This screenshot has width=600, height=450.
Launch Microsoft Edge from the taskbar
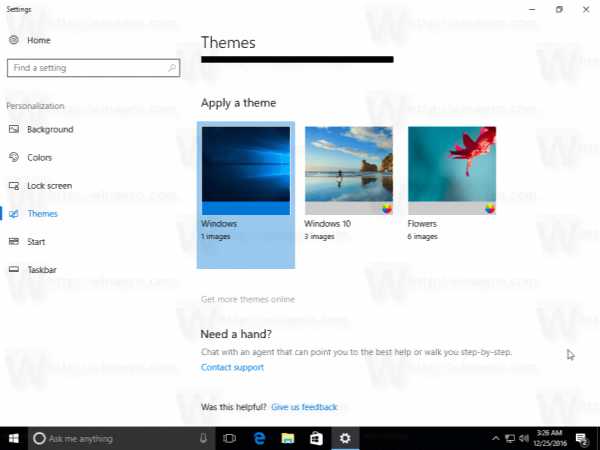258,438
